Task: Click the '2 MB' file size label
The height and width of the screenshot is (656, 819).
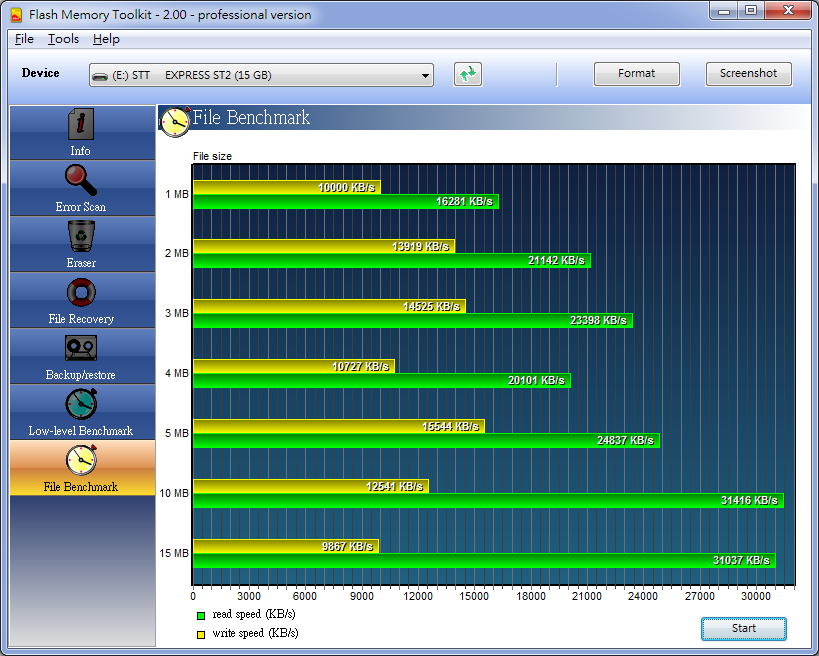Action: point(177,253)
